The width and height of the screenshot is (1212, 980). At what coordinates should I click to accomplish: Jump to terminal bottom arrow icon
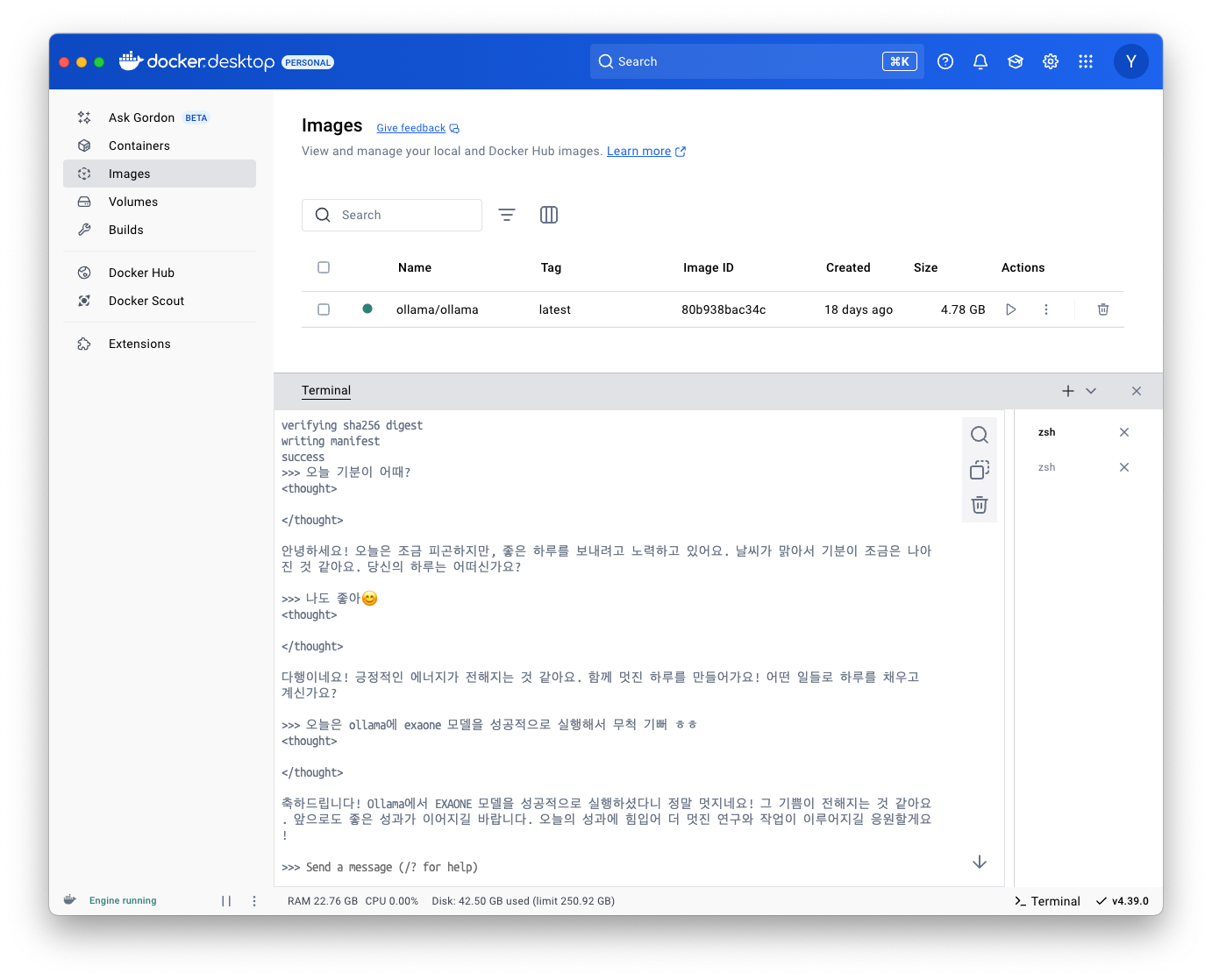[980, 862]
